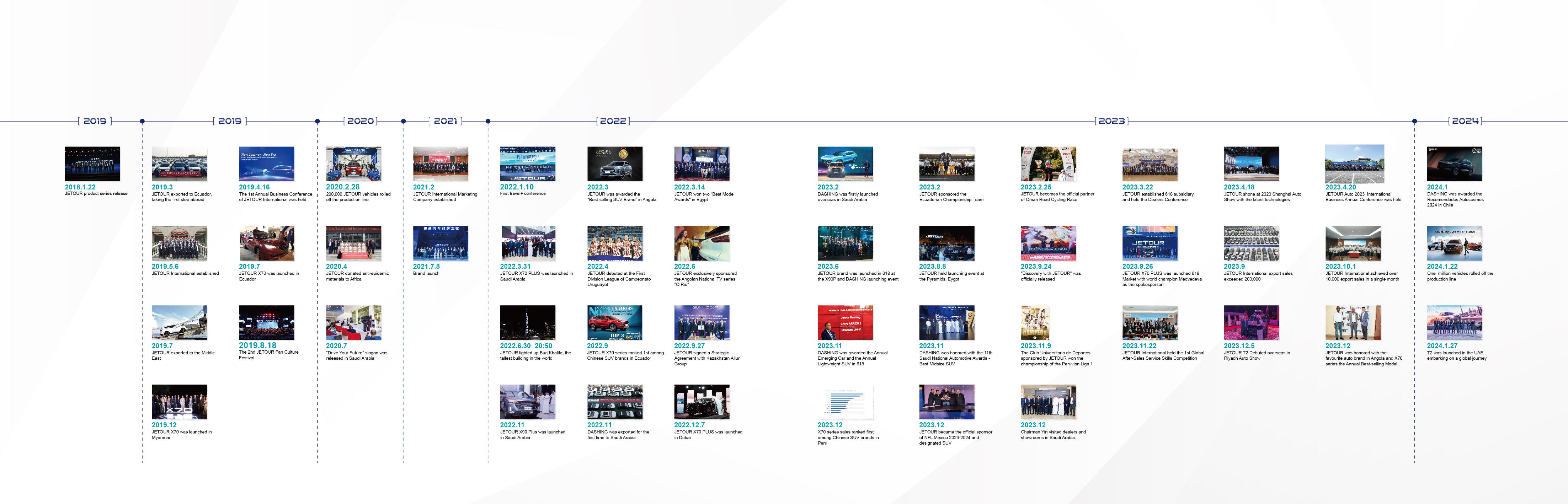Open the 2022.9.27 Kazakhstan Allur agreement photo

click(x=702, y=323)
